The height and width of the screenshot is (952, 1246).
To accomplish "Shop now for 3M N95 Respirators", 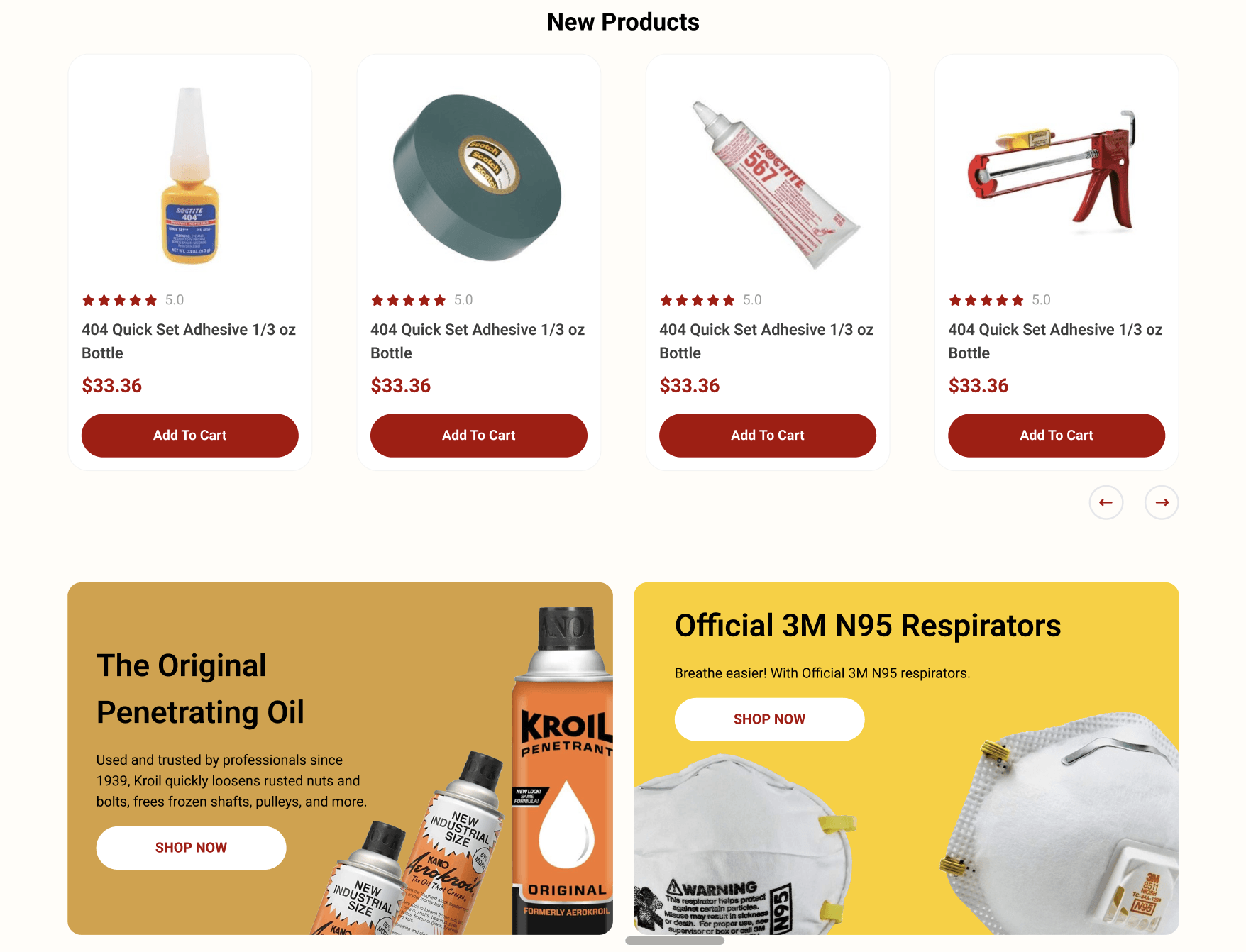I will point(769,719).
